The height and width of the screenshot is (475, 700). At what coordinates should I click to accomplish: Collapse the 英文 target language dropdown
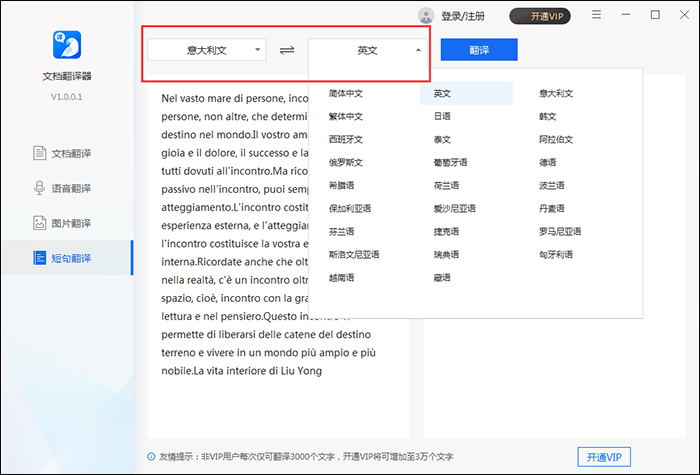tap(368, 49)
